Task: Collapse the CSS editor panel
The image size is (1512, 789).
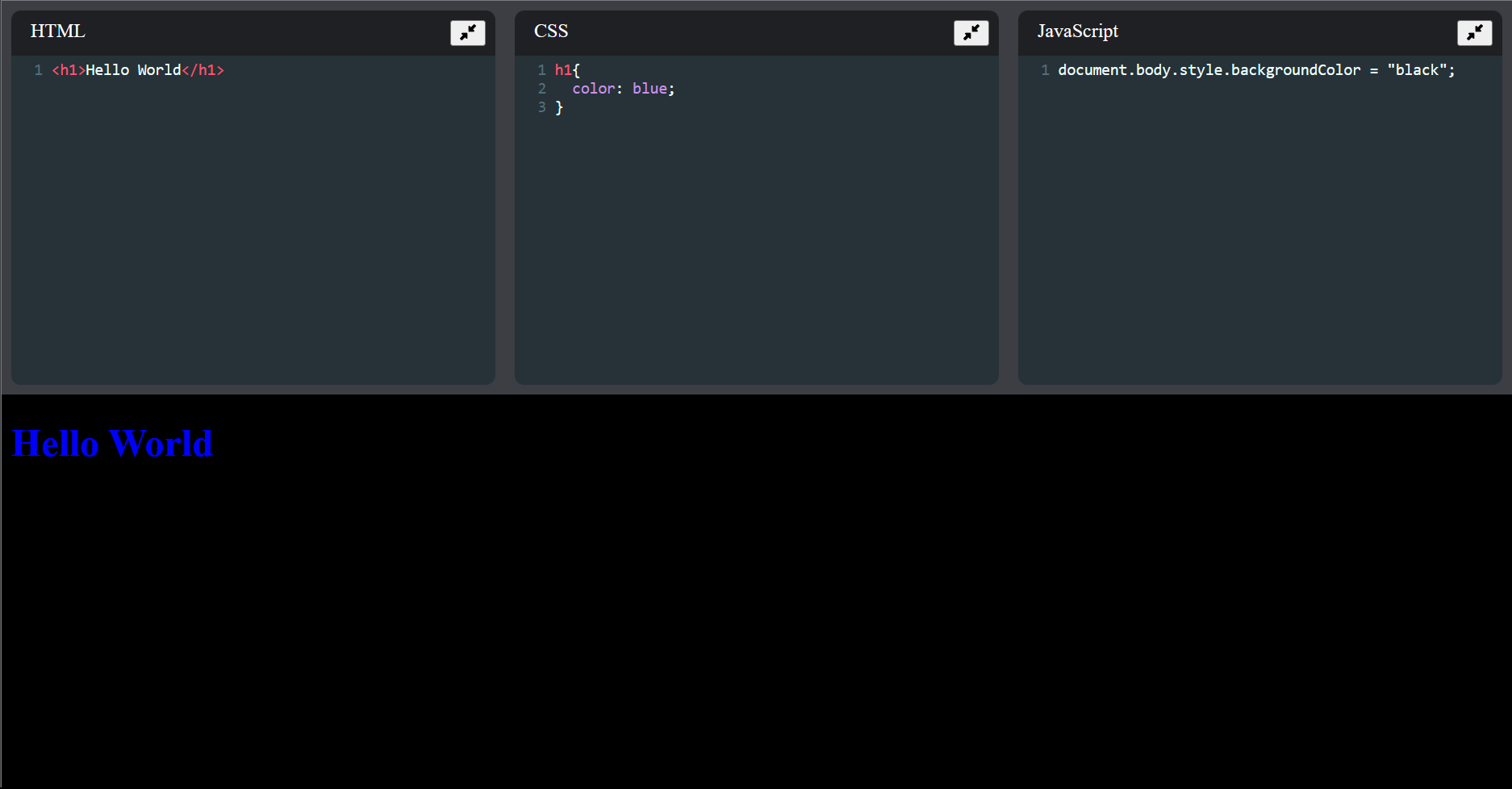Action: (x=971, y=33)
